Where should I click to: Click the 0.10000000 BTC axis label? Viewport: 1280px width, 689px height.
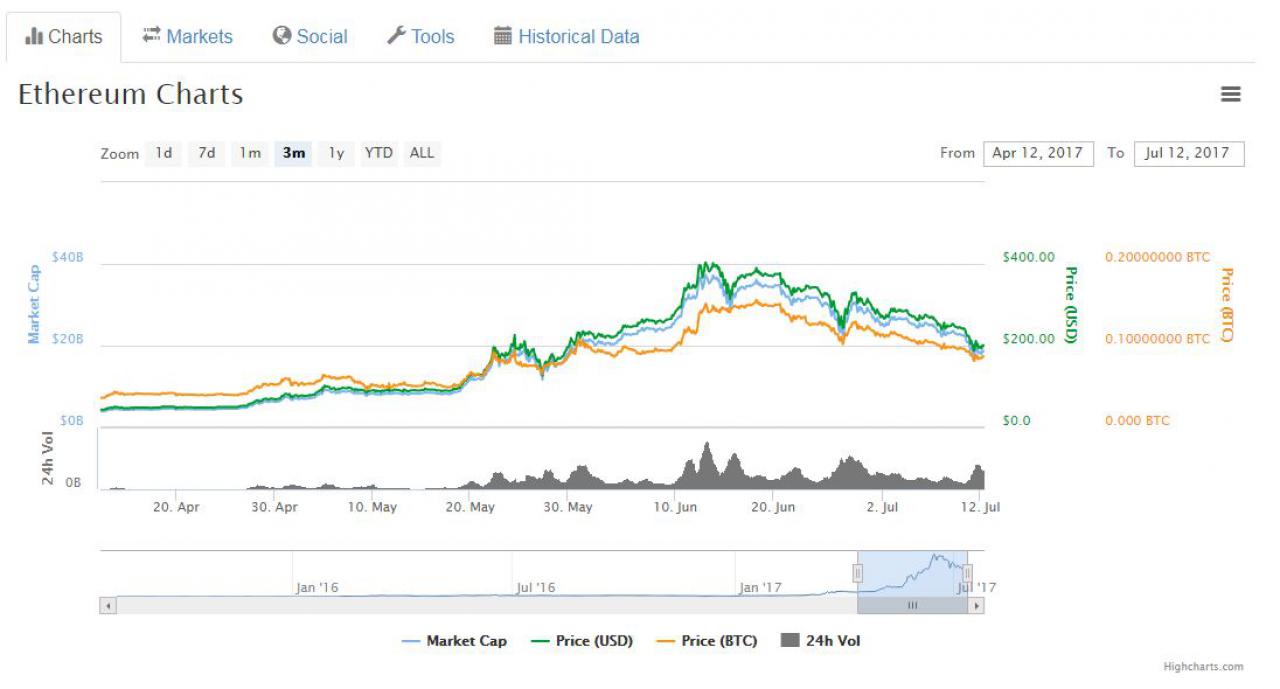1157,339
